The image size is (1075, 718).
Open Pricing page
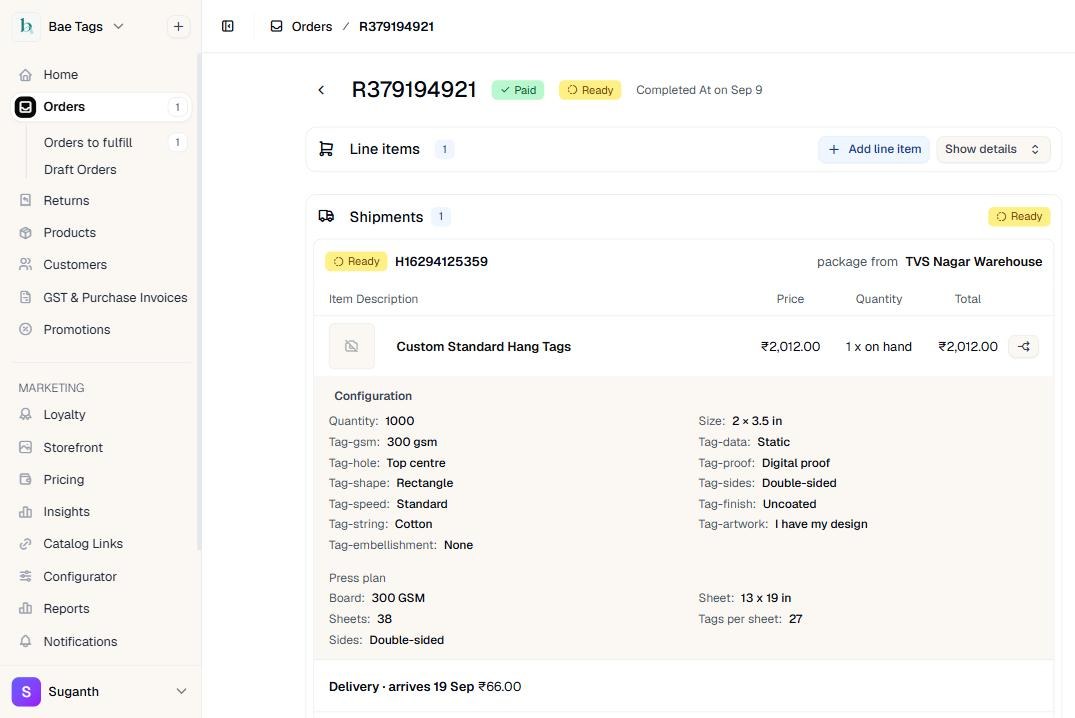64,479
